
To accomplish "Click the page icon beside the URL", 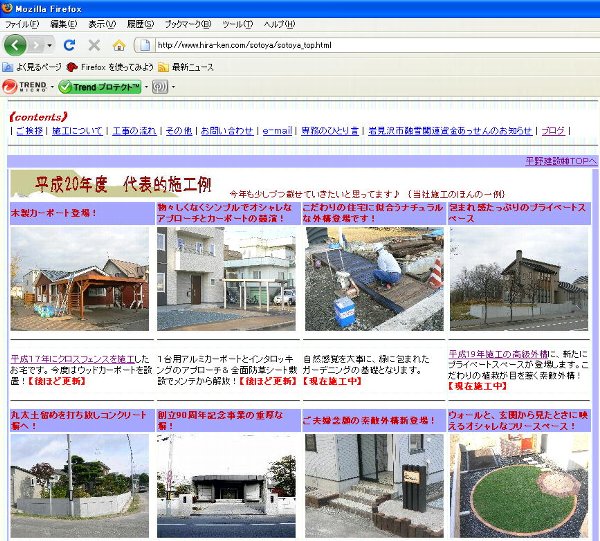I will [x=145, y=45].
